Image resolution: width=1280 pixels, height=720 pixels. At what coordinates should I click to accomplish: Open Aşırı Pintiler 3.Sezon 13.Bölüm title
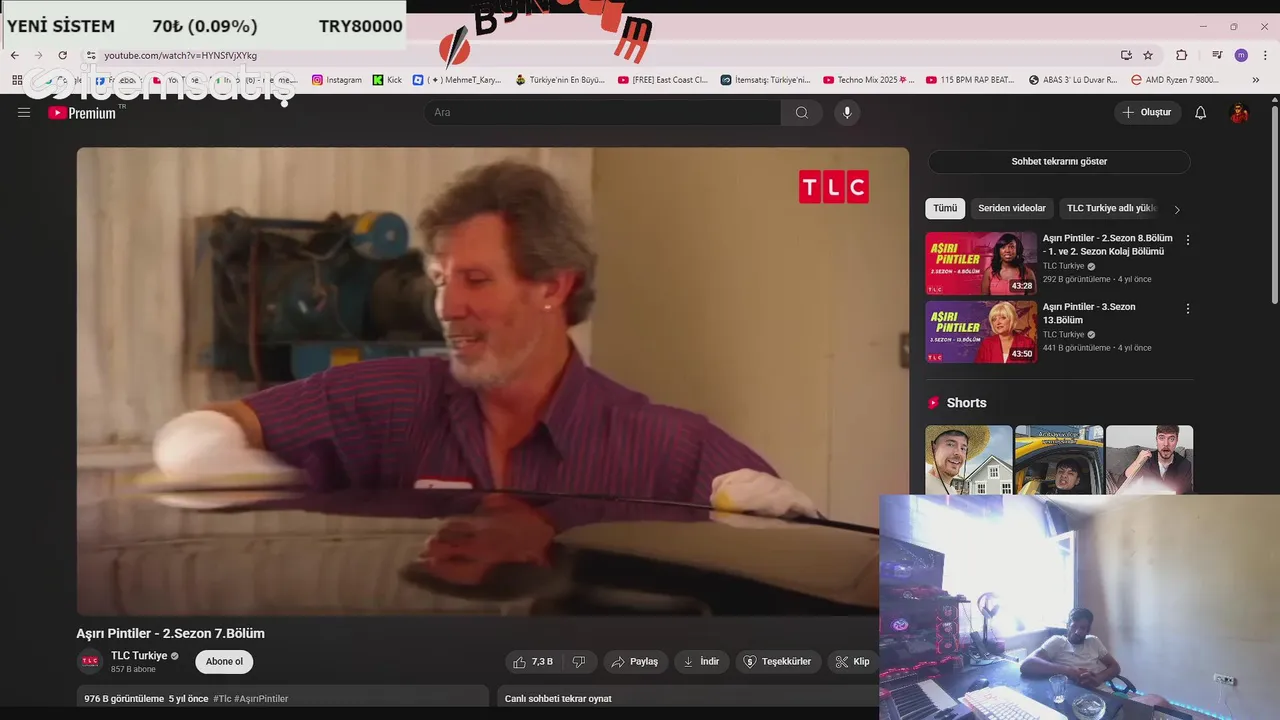pyautogui.click(x=1089, y=313)
